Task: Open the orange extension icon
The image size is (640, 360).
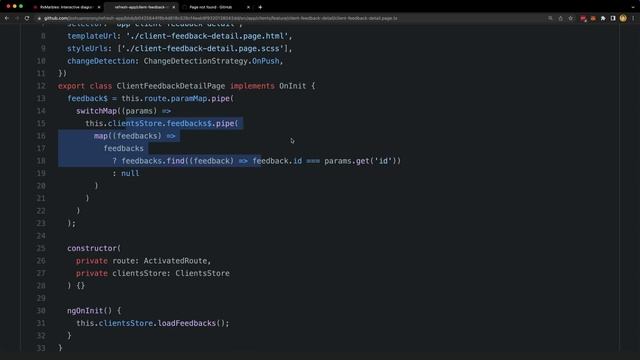Action: [593, 18]
